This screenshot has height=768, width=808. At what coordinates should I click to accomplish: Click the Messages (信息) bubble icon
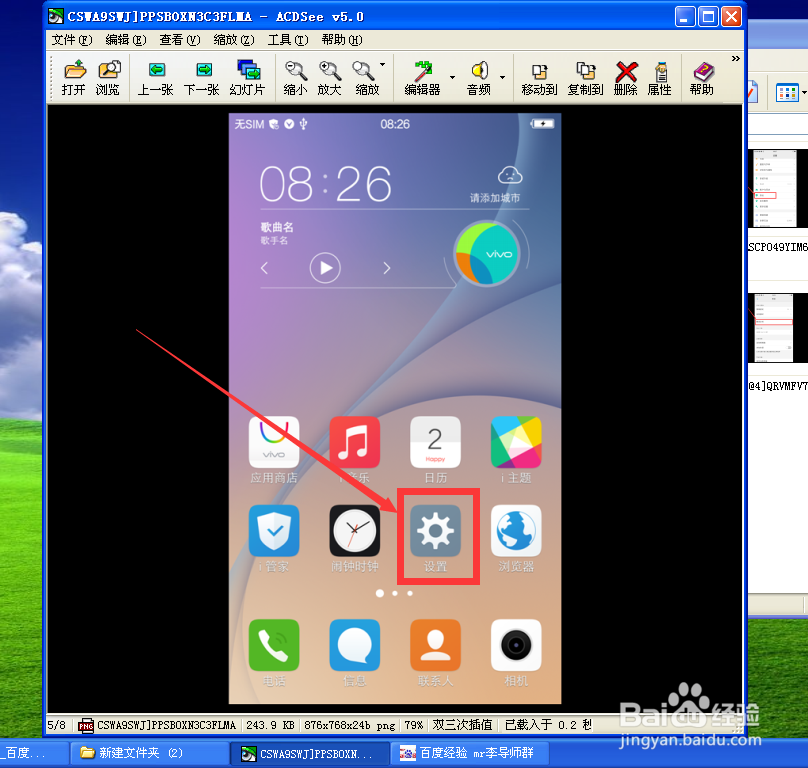tap(355, 645)
